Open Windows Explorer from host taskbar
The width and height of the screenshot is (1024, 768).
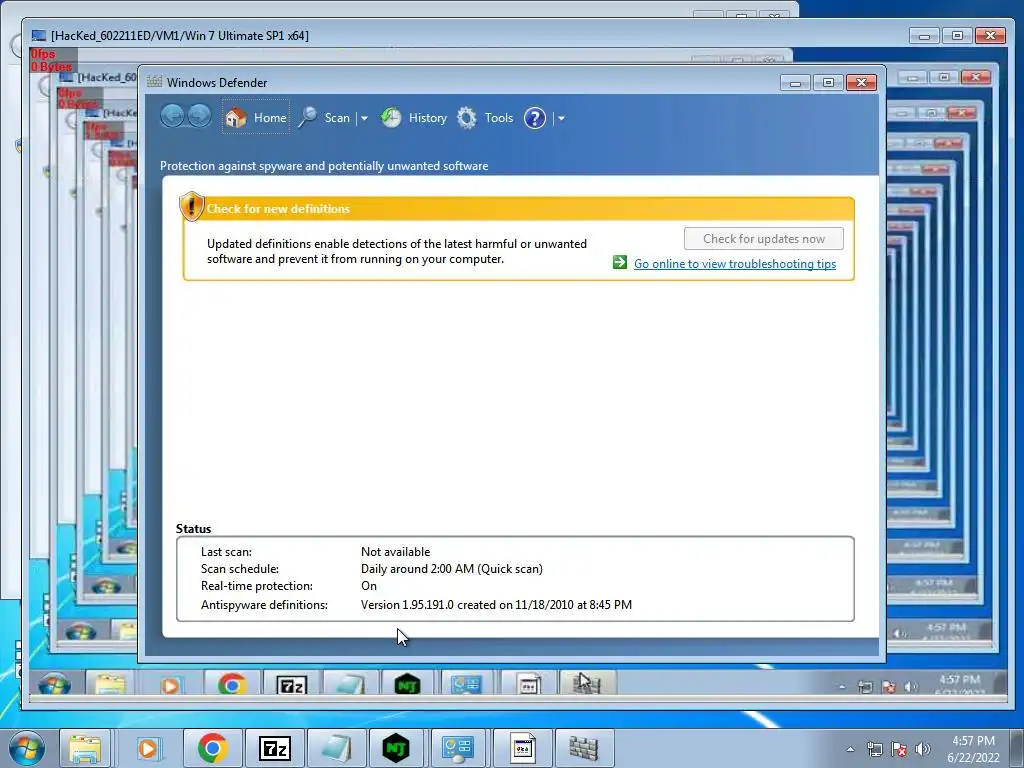pos(85,748)
